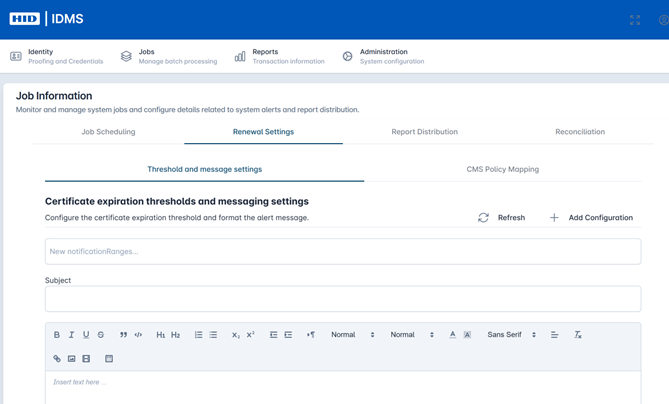Screen dimensions: 669x404
Task: Clear text formatting
Action: tap(577, 335)
